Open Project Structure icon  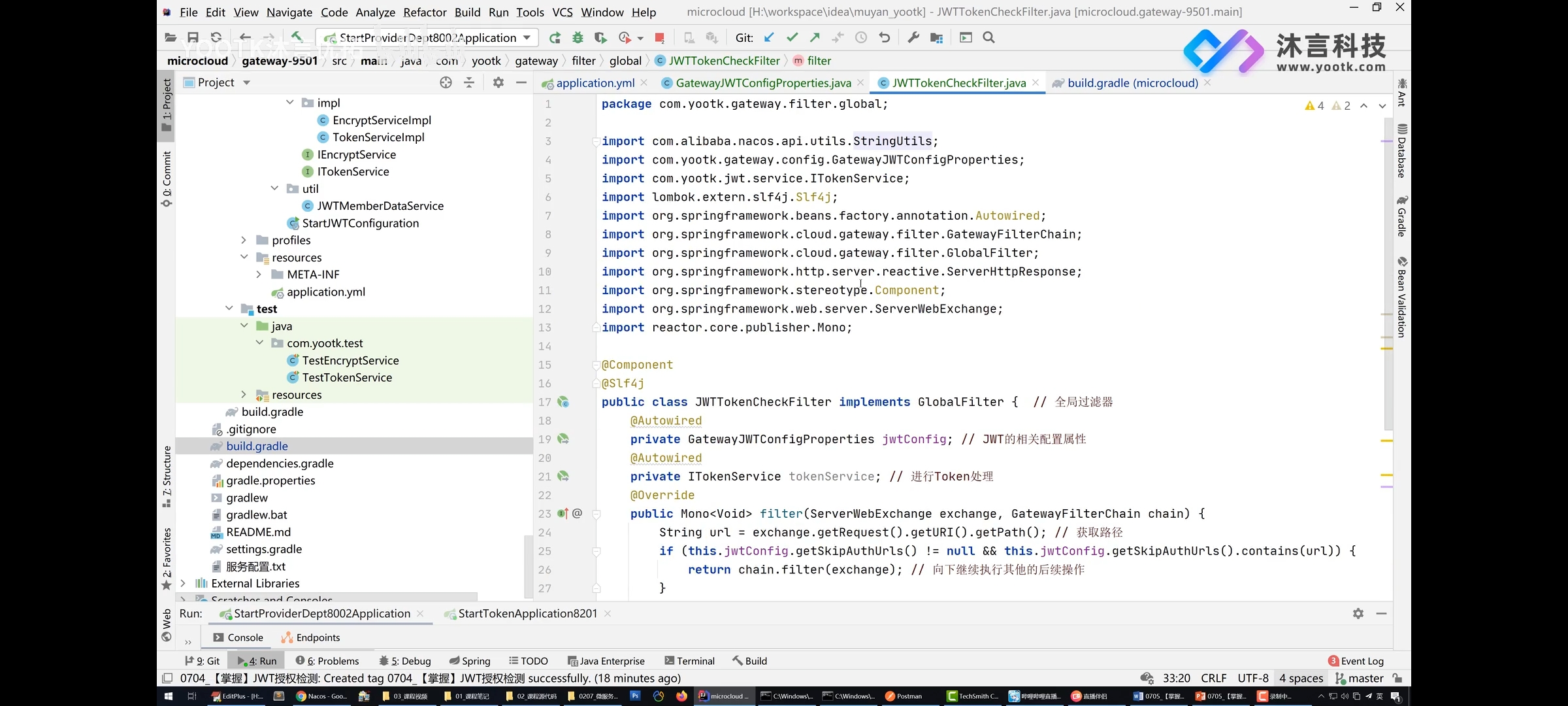(936, 38)
